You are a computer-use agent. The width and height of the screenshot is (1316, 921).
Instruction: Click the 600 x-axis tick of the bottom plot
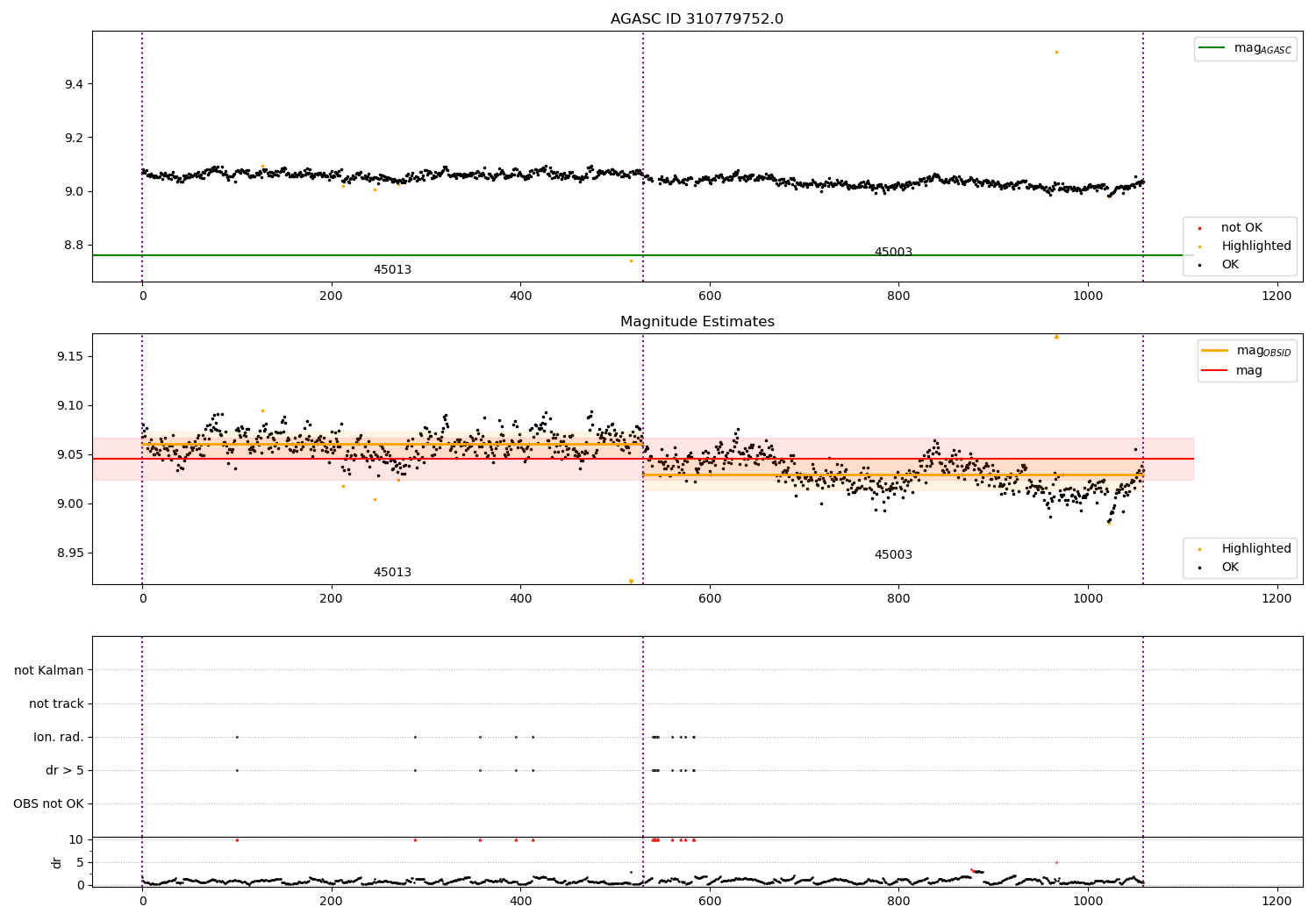[710, 901]
